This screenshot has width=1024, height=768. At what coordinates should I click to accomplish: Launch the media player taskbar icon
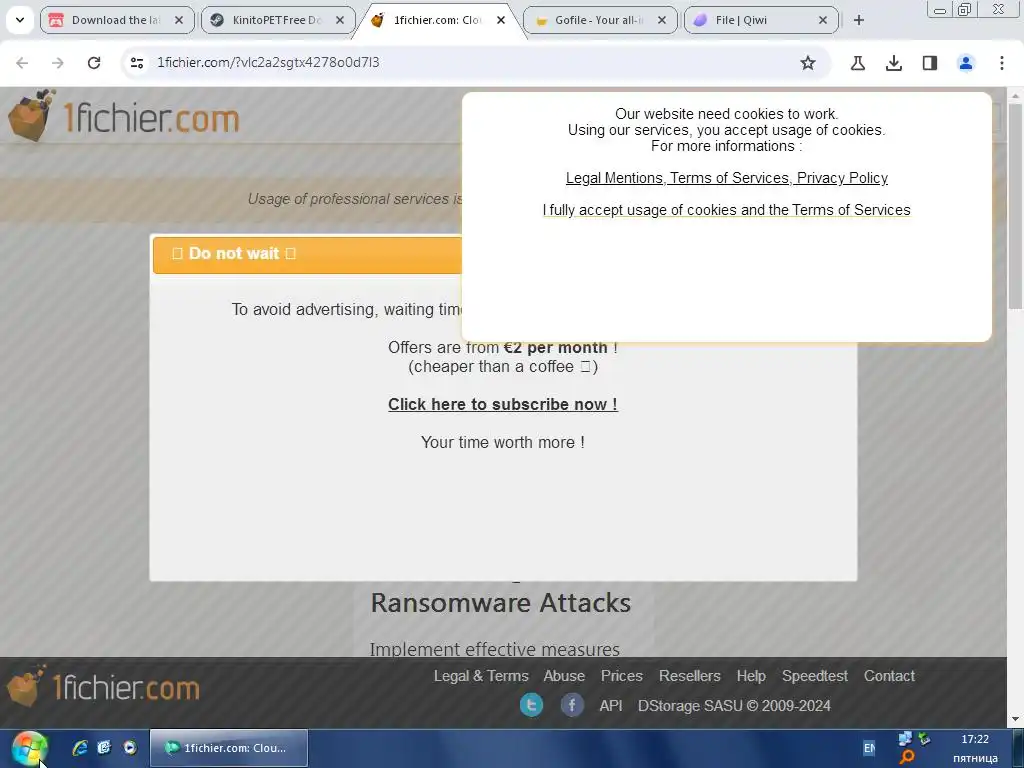pyautogui.click(x=130, y=748)
